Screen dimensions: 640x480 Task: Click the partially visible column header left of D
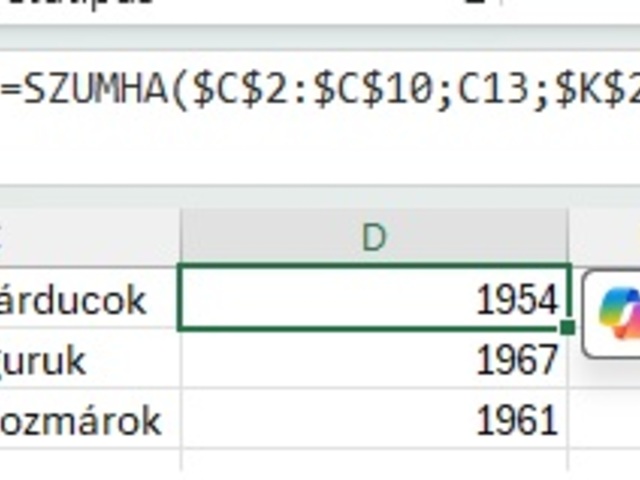[x=89, y=237]
